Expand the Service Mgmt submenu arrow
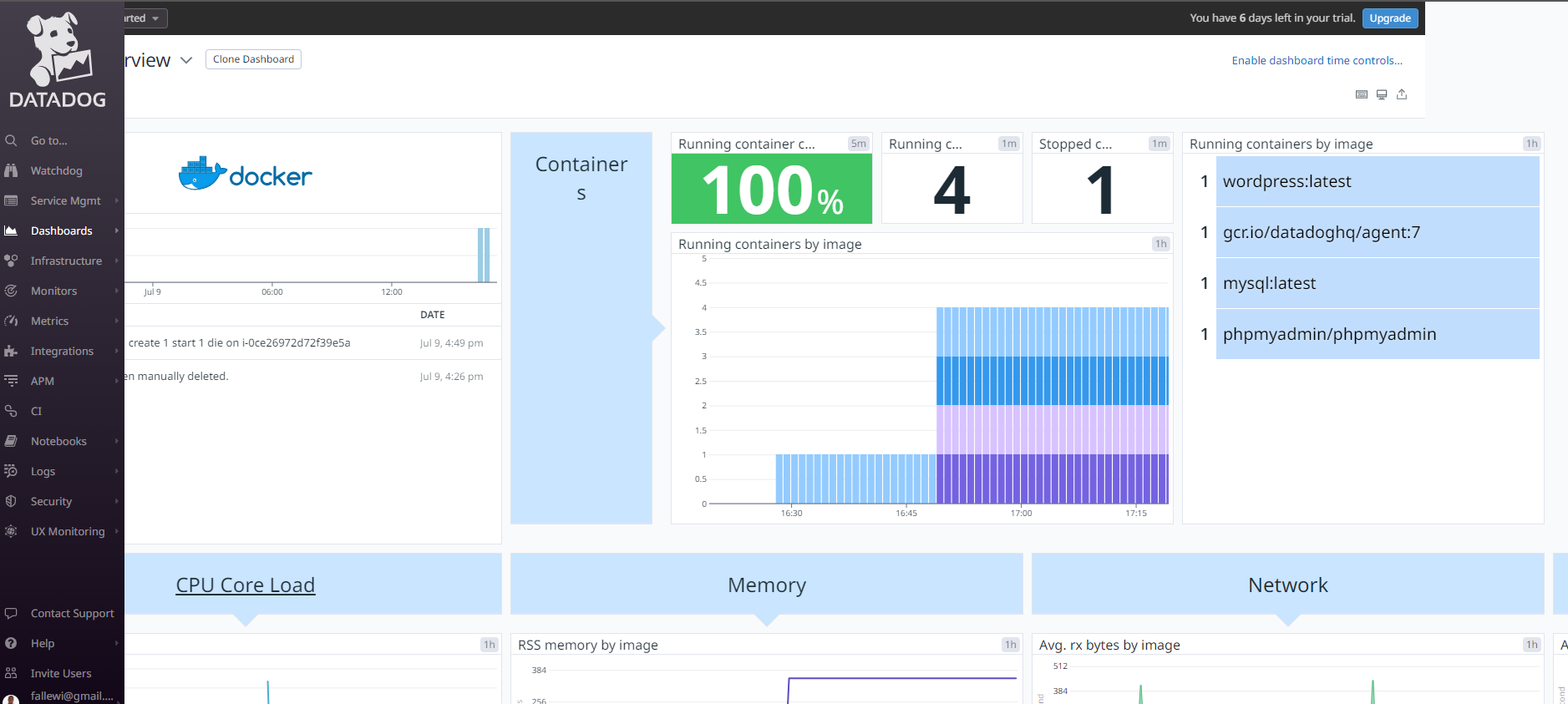 coord(117,200)
